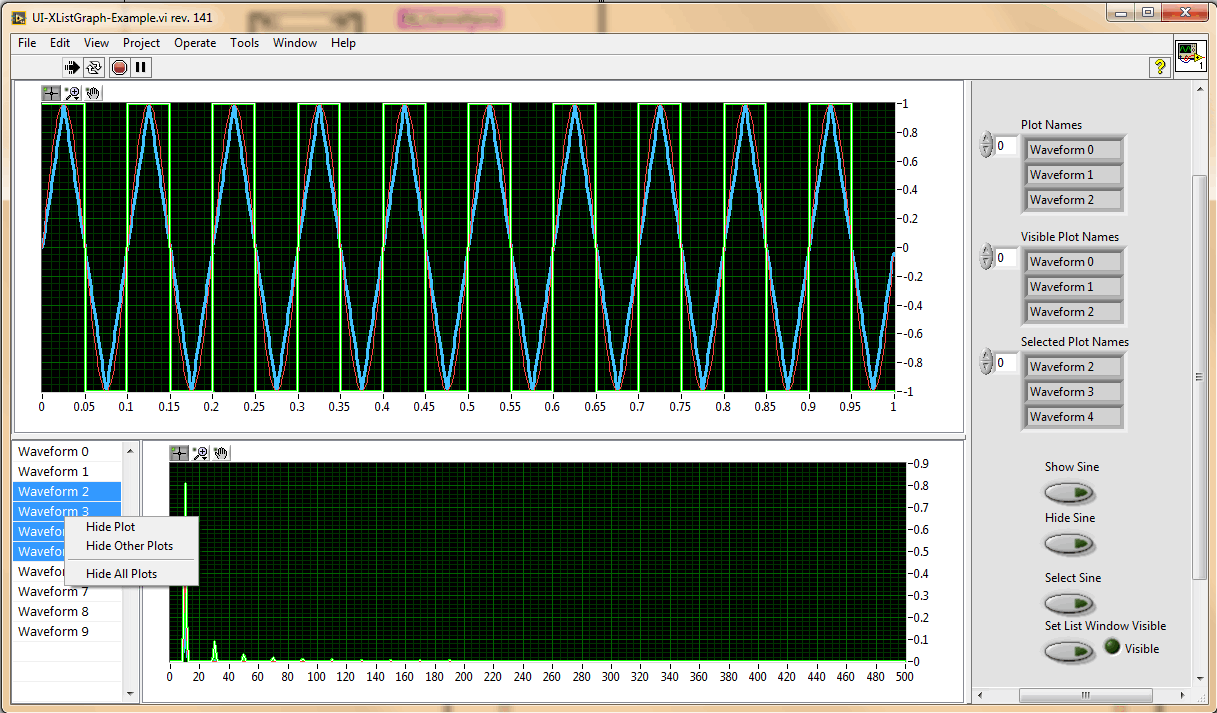This screenshot has height=713, width=1217.
Task: Click the waveform list scroll-up arrow
Action: click(129, 452)
